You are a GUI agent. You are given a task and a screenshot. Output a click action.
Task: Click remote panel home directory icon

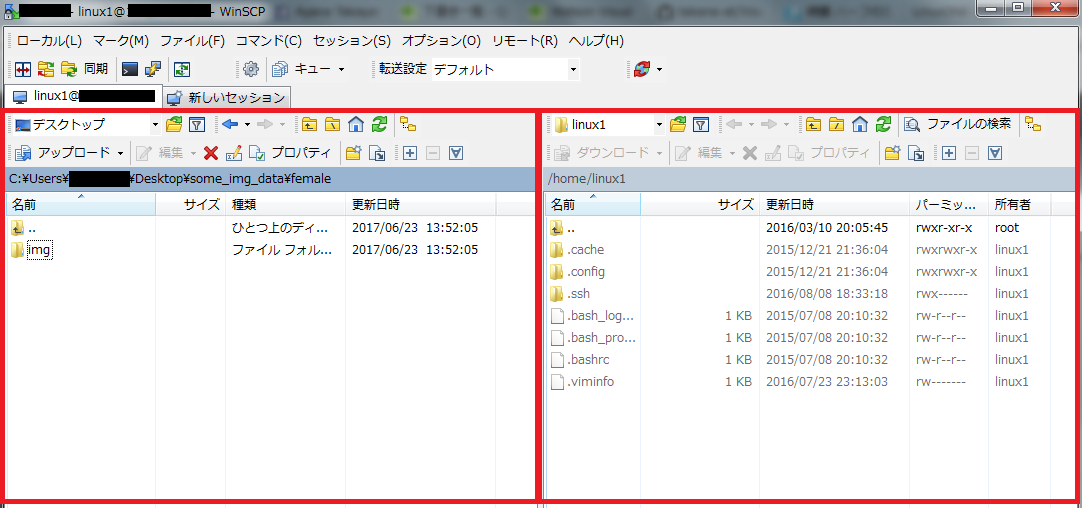[x=860, y=125]
